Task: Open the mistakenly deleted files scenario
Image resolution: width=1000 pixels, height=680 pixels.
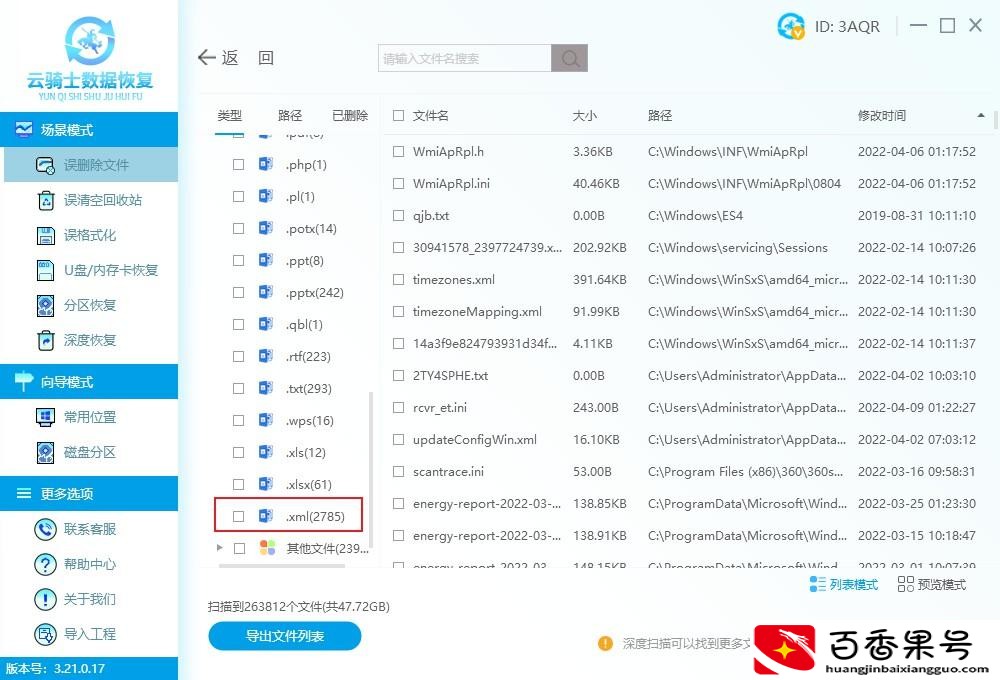Action: pyautogui.click(x=91, y=165)
